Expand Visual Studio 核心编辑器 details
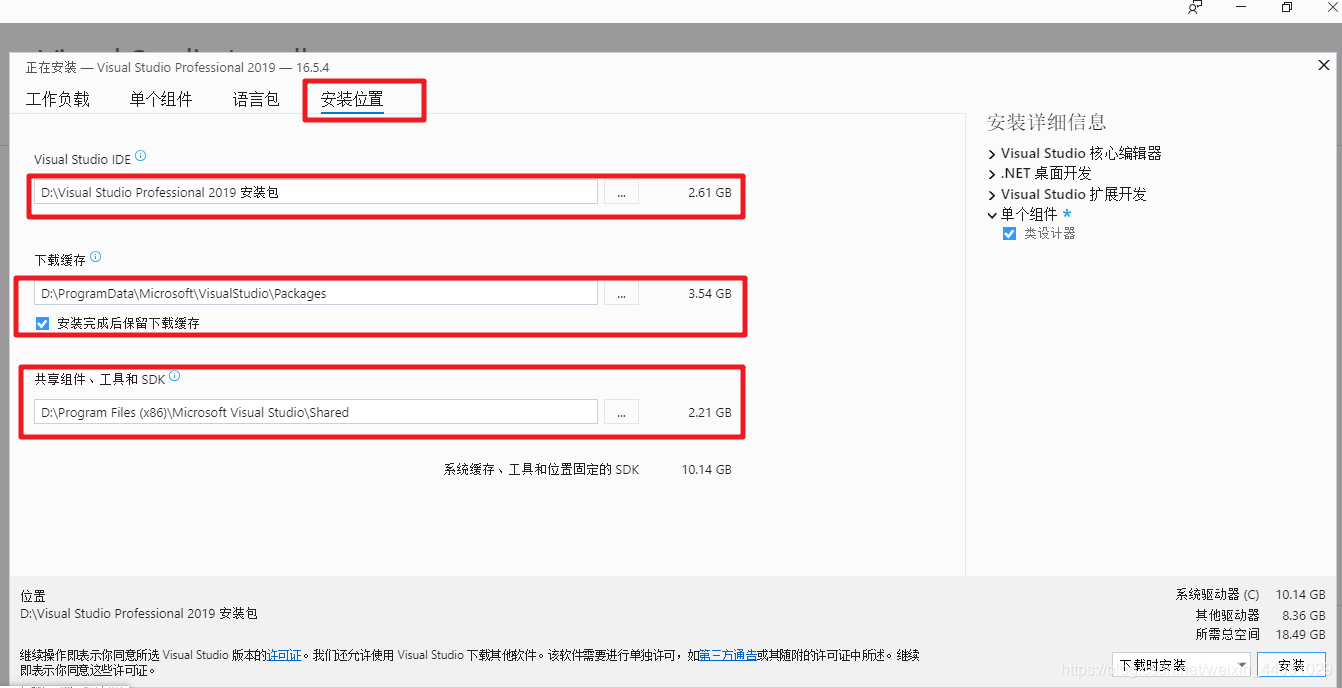The image size is (1342, 688). tap(992, 154)
